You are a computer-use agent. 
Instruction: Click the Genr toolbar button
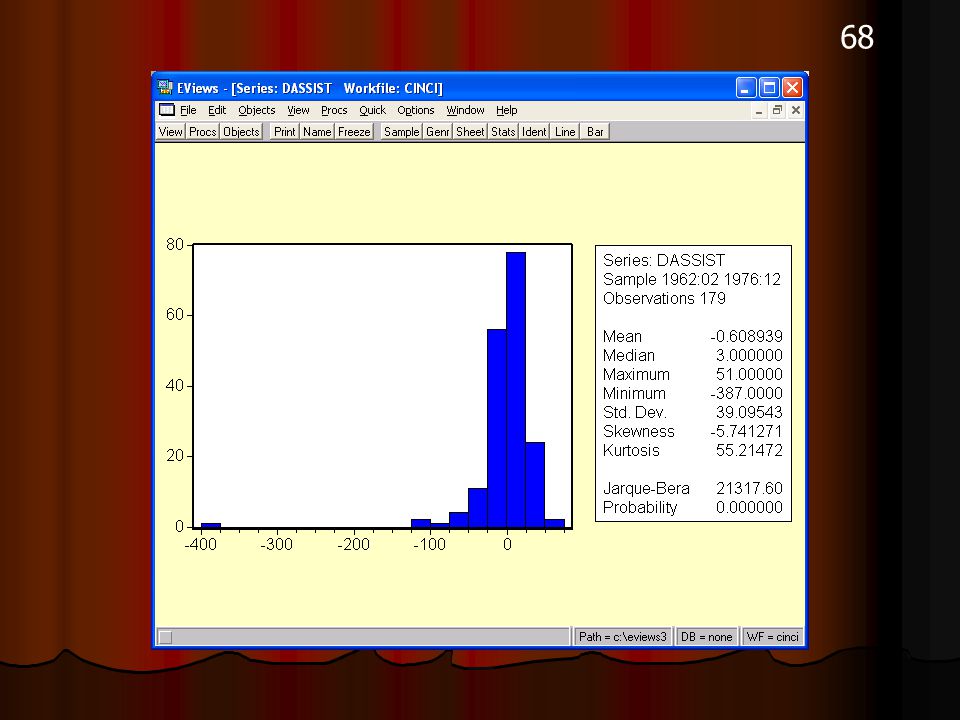tap(438, 132)
